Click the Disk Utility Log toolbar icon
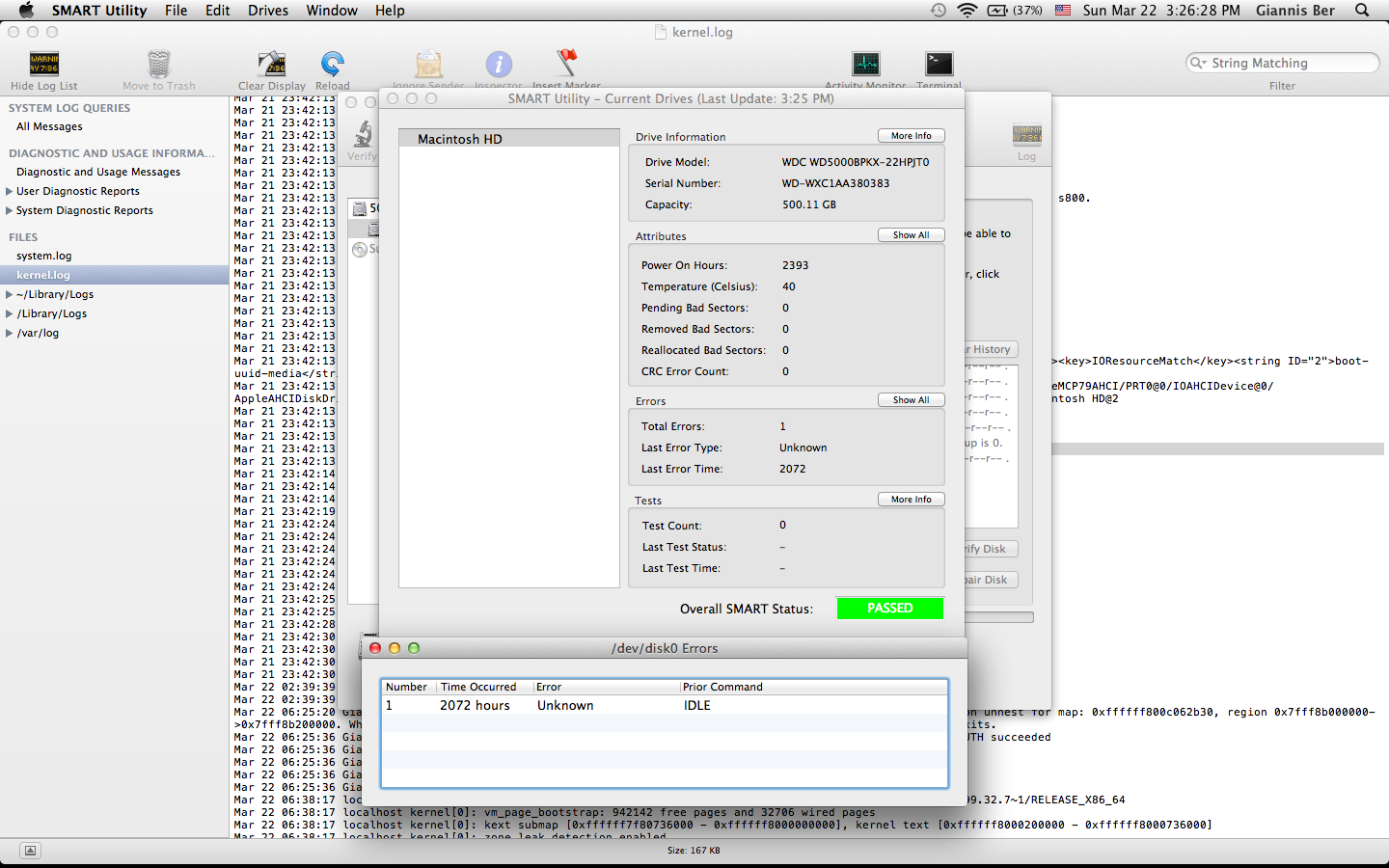This screenshot has height=868, width=1389. point(1027,135)
